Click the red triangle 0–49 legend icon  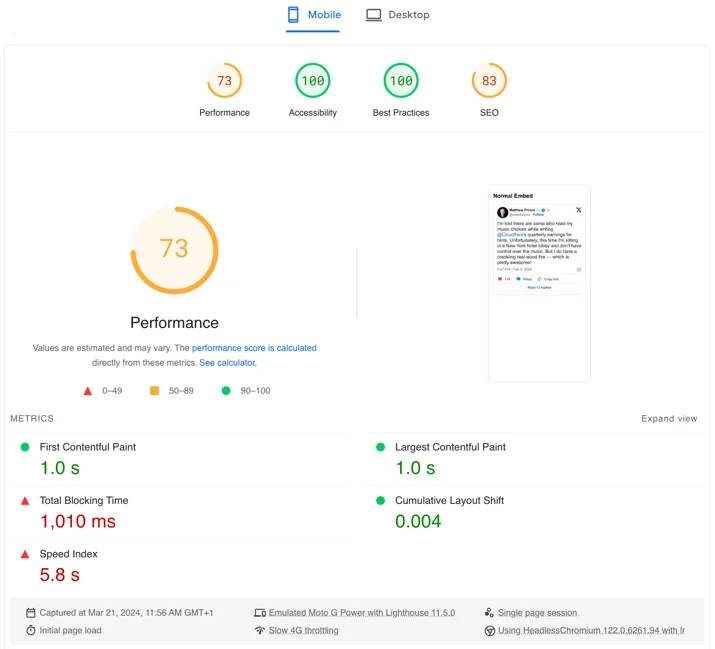pos(88,391)
